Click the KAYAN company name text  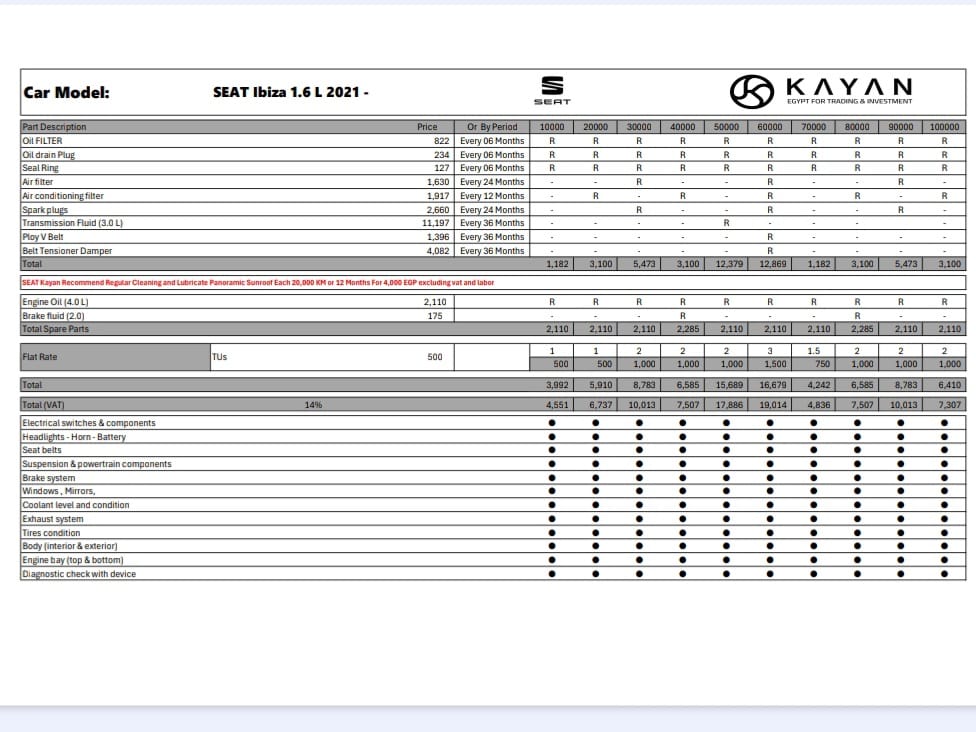(x=849, y=87)
